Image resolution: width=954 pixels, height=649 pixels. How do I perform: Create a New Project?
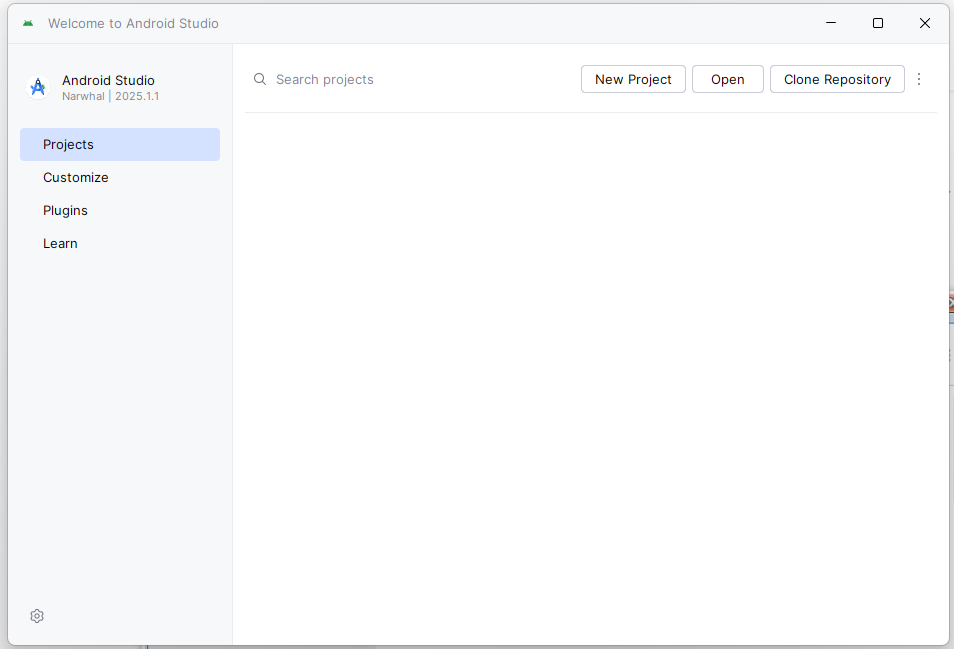tap(633, 79)
